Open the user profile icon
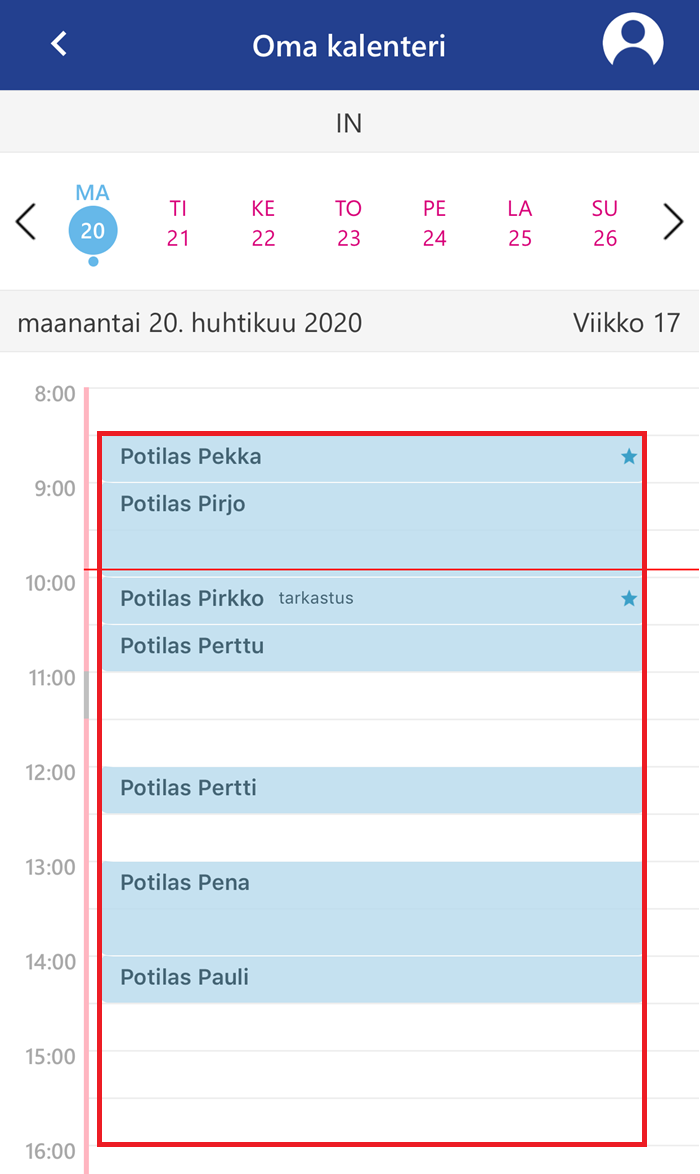The height and width of the screenshot is (1174, 700). (633, 42)
